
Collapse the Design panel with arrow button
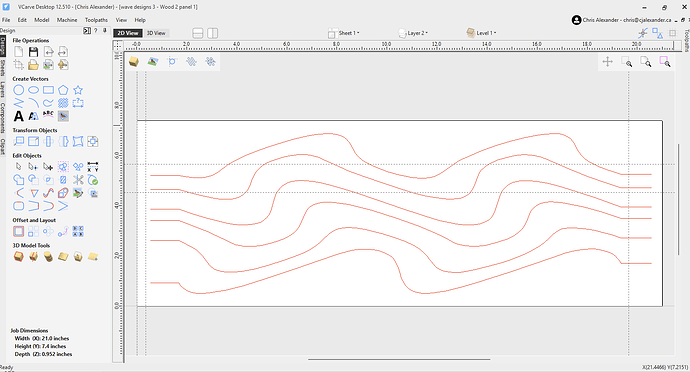pyautogui.click(x=87, y=30)
